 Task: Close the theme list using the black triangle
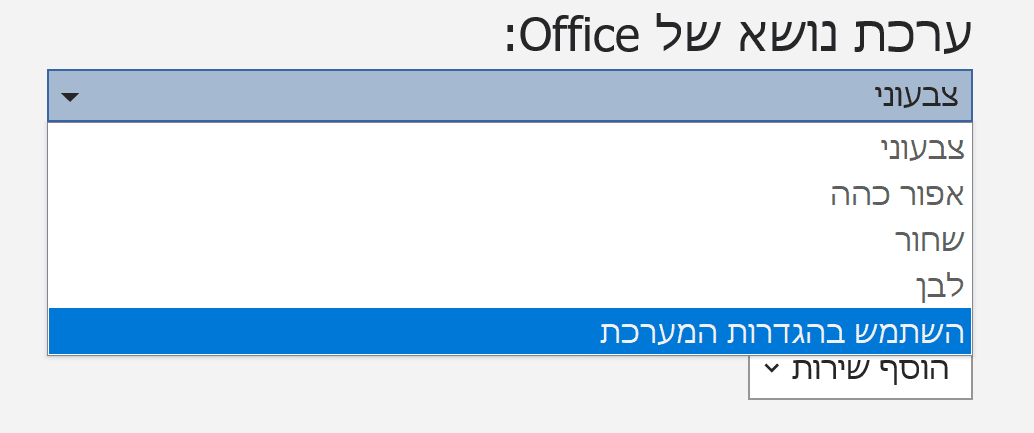(x=70, y=97)
